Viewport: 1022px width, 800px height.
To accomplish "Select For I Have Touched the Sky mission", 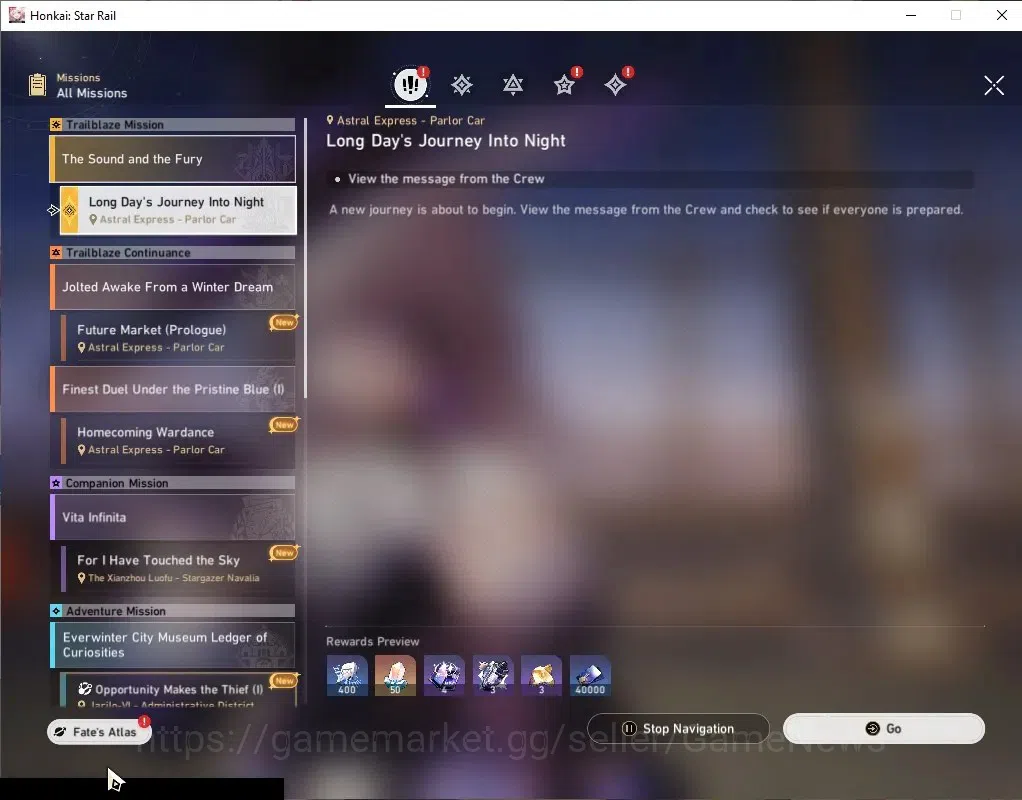I will point(178,568).
